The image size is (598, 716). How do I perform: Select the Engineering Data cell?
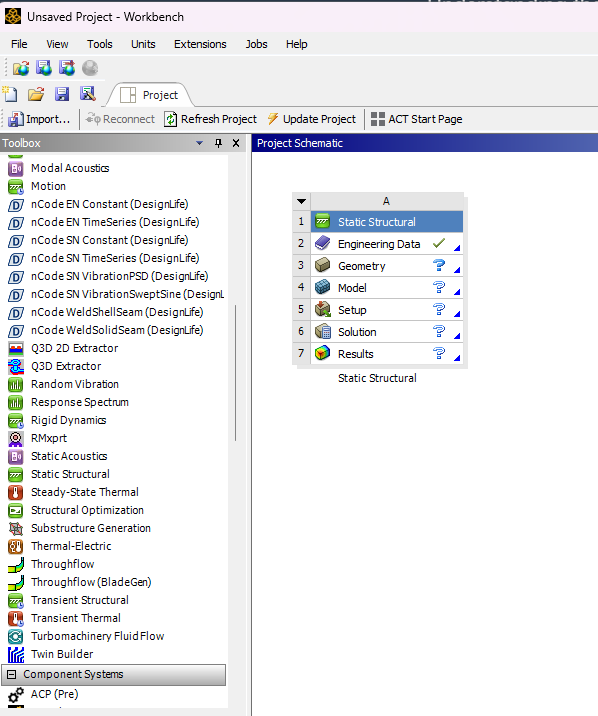(x=387, y=244)
